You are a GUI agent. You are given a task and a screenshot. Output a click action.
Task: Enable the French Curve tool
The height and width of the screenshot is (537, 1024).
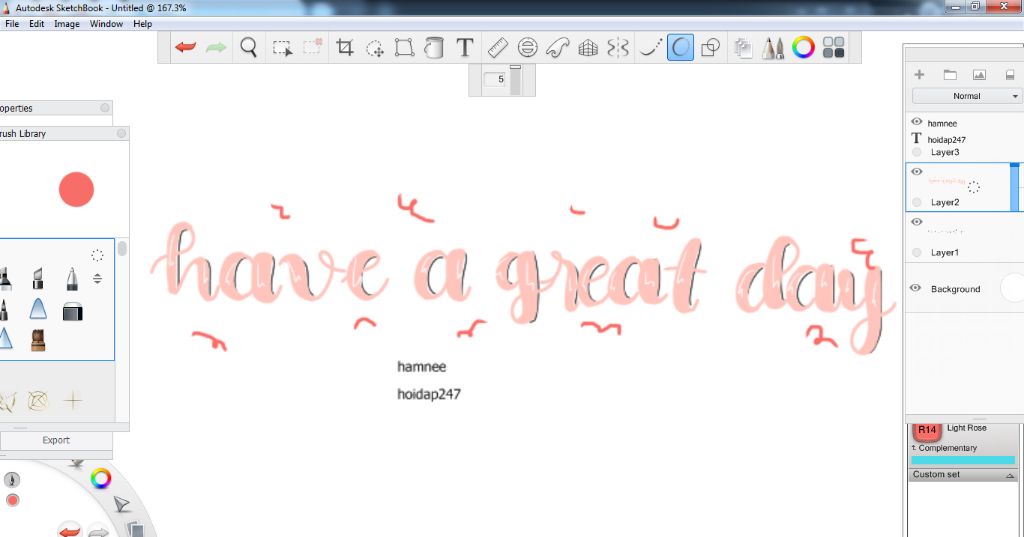pyautogui.click(x=558, y=48)
